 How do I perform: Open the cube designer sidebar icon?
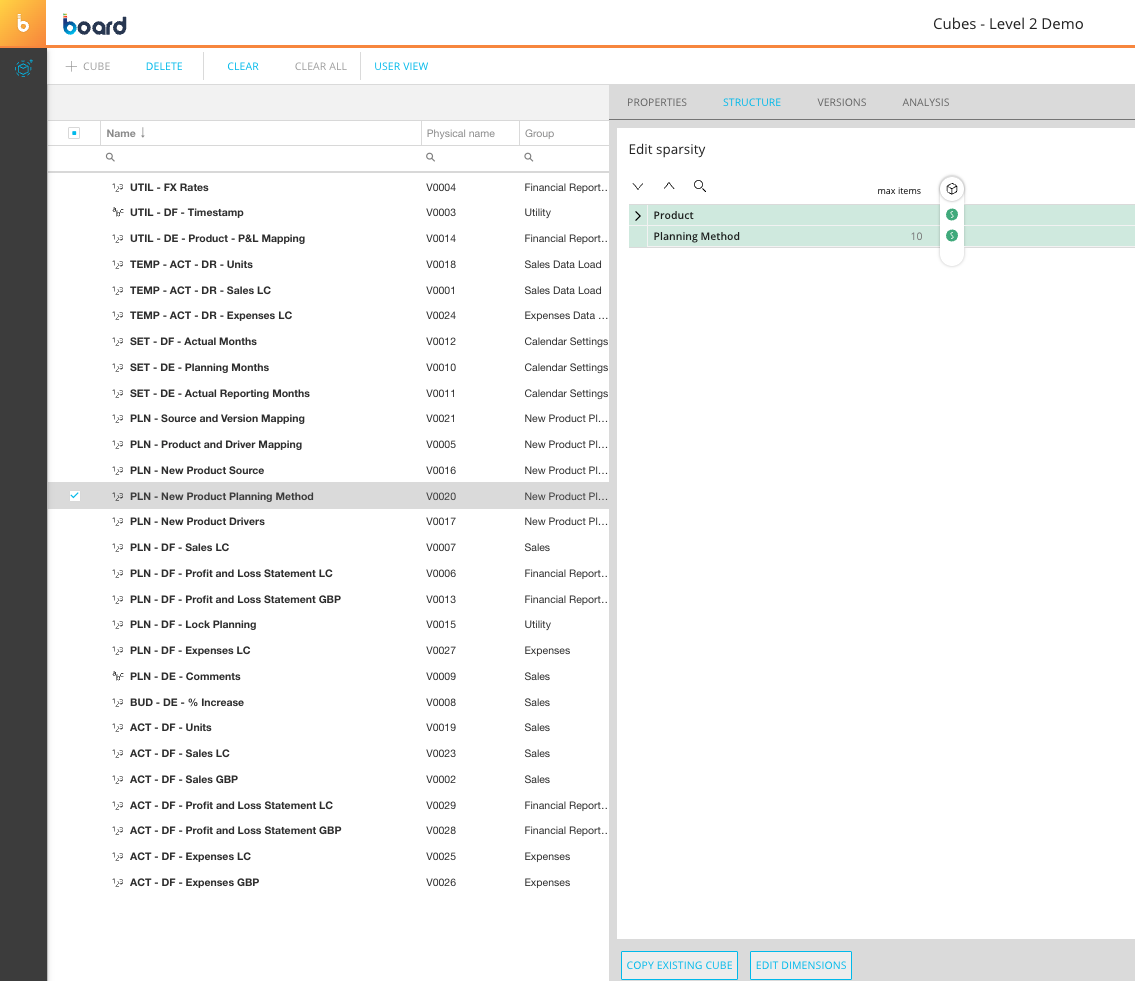pyautogui.click(x=23, y=69)
